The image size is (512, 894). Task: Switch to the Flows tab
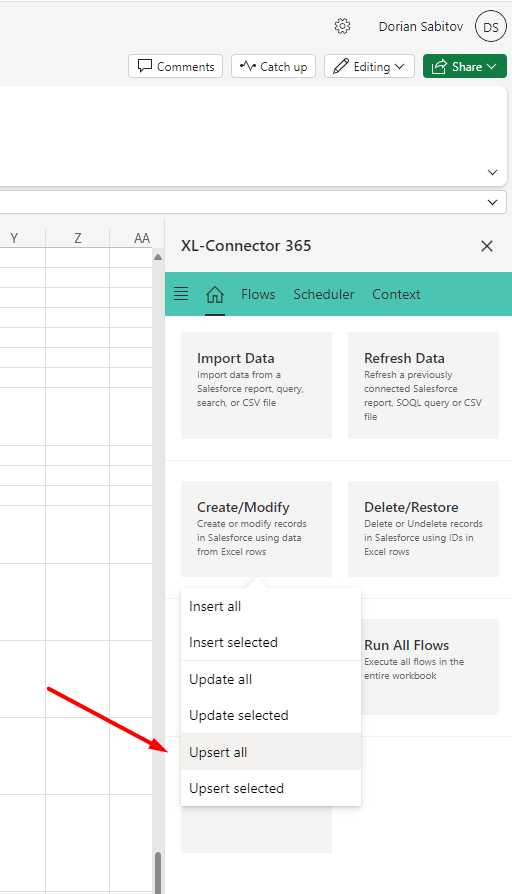click(x=258, y=294)
